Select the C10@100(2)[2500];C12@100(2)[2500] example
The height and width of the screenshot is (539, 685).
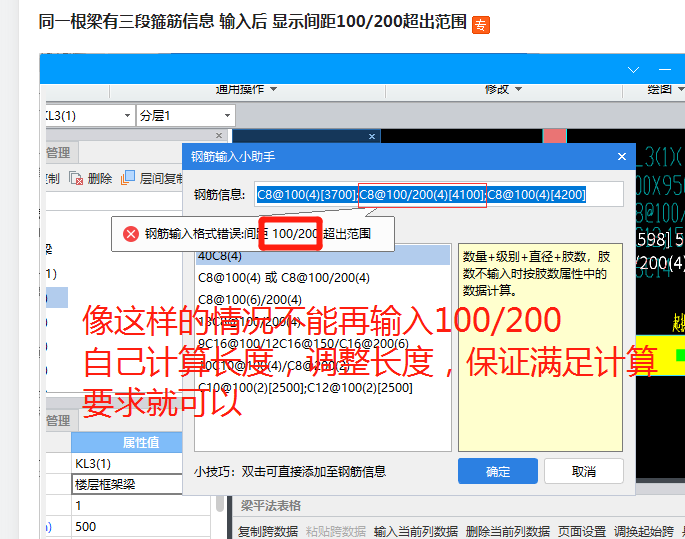coord(305,388)
